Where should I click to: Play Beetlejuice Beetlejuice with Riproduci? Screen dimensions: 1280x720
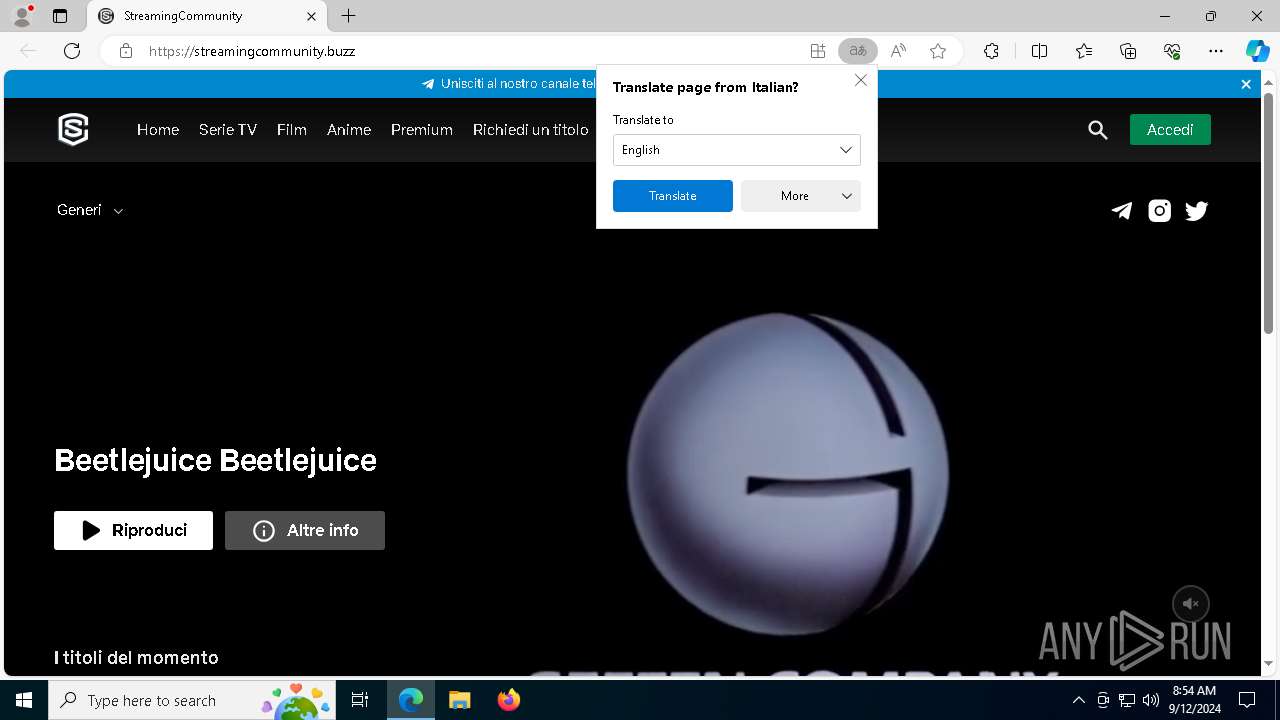(x=133, y=530)
